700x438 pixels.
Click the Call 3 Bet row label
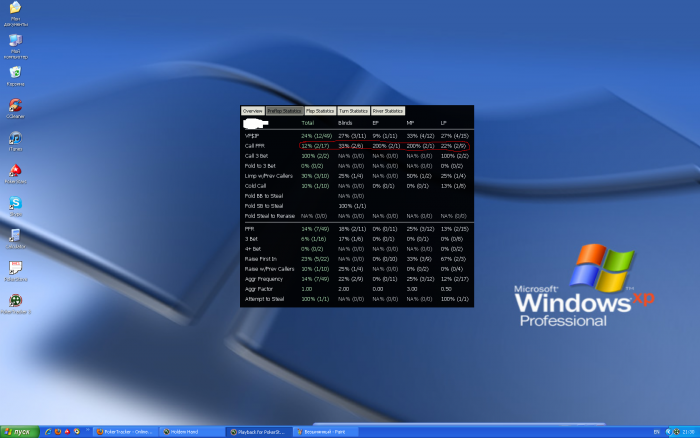256,156
